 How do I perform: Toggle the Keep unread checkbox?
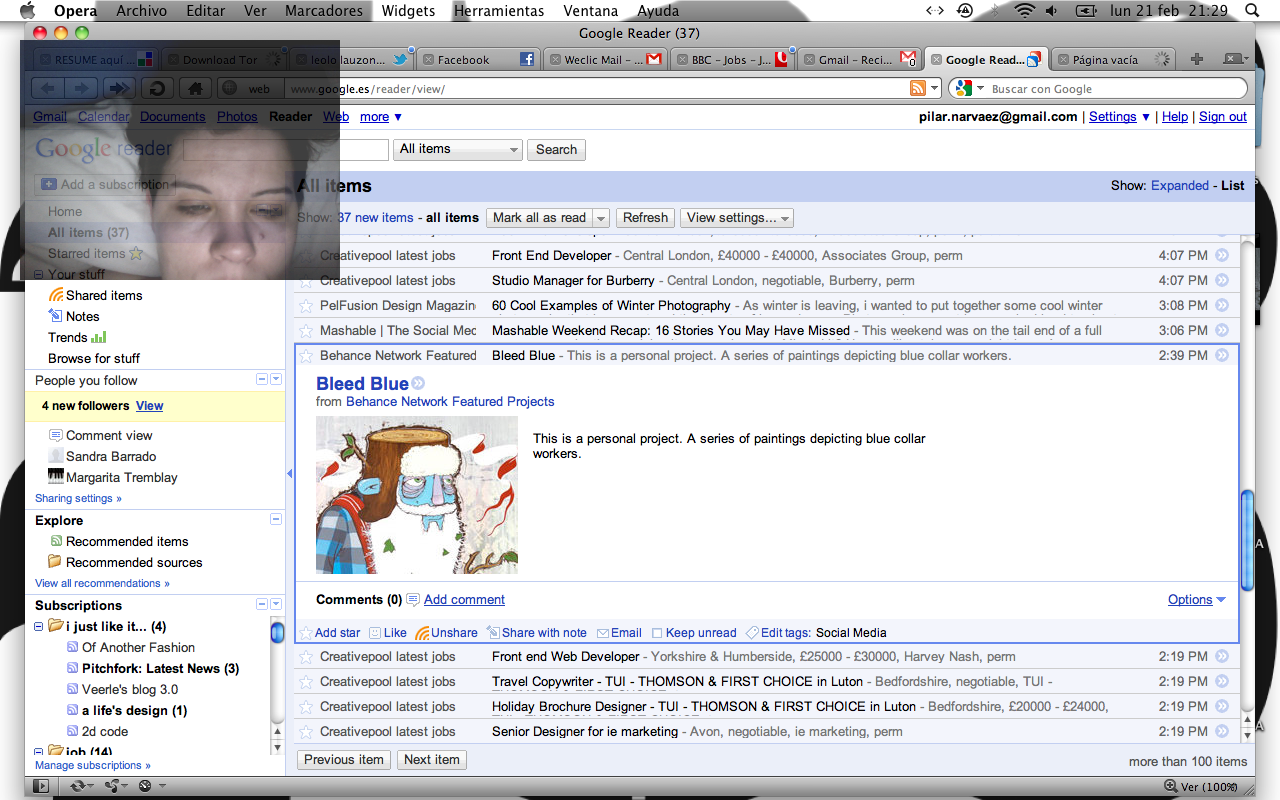(x=657, y=633)
